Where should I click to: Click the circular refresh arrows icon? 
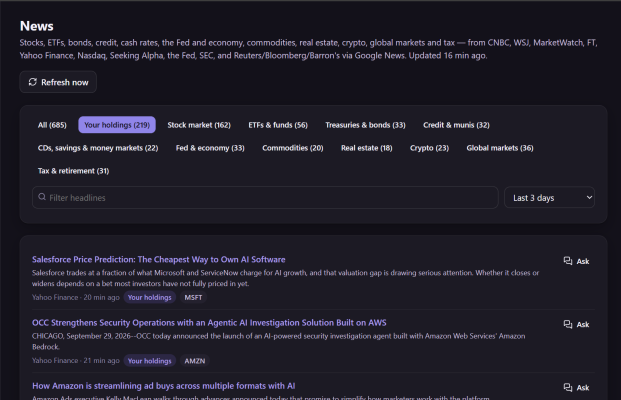tap(32, 82)
